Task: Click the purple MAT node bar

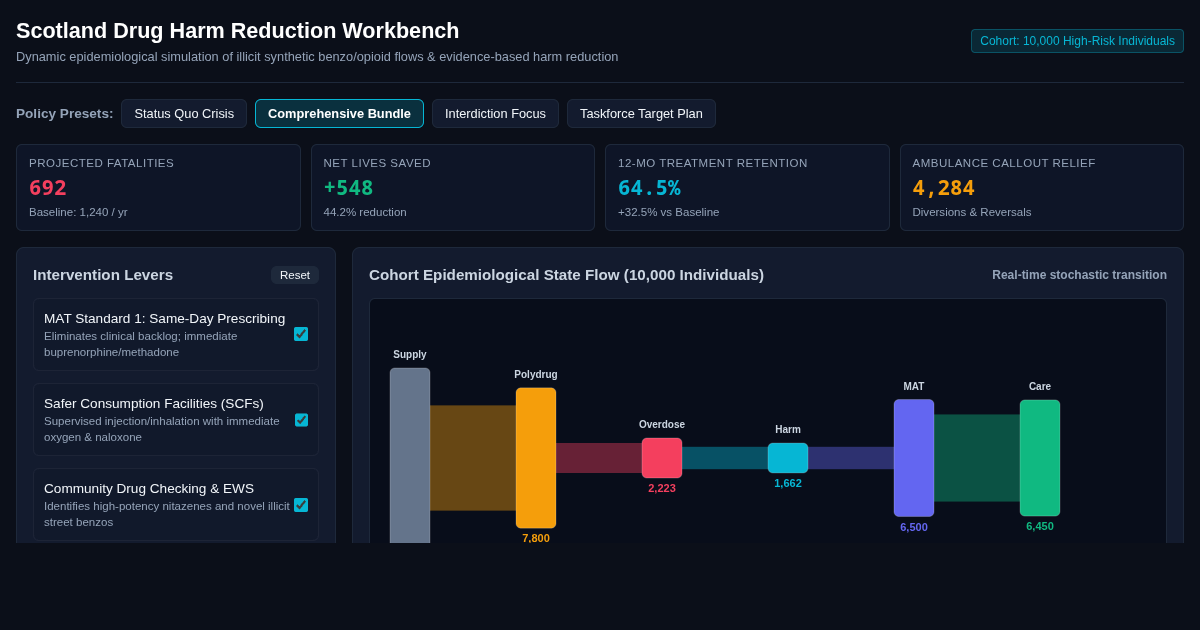Action: [914, 458]
